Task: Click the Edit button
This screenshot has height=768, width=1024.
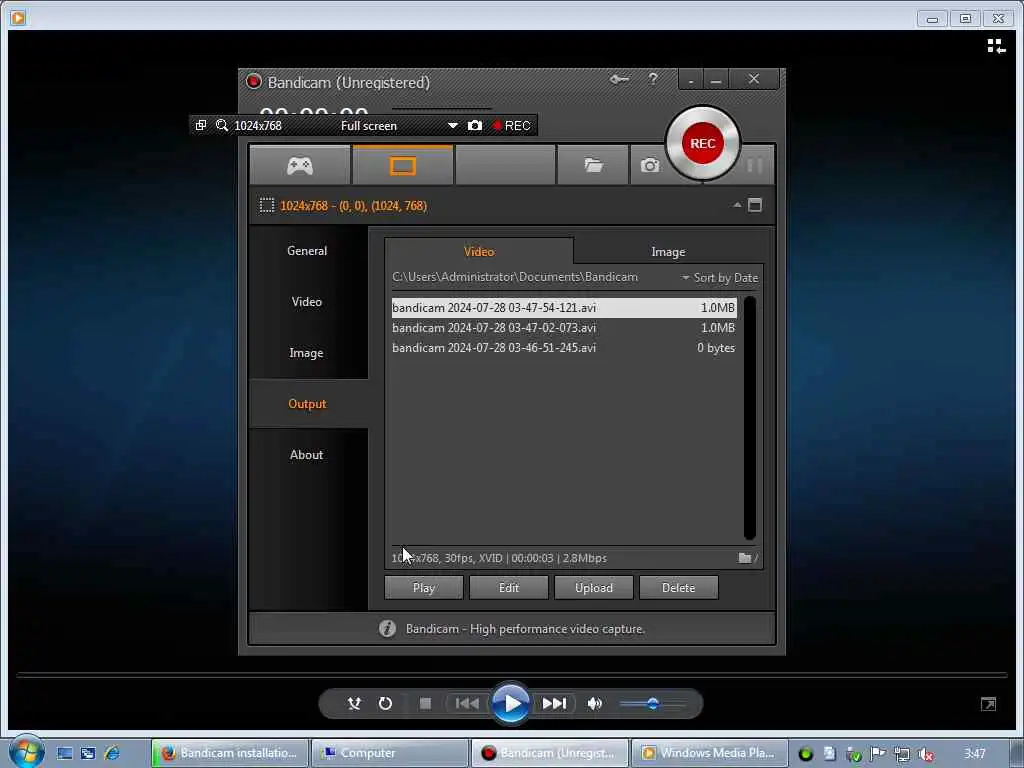Action: (509, 588)
